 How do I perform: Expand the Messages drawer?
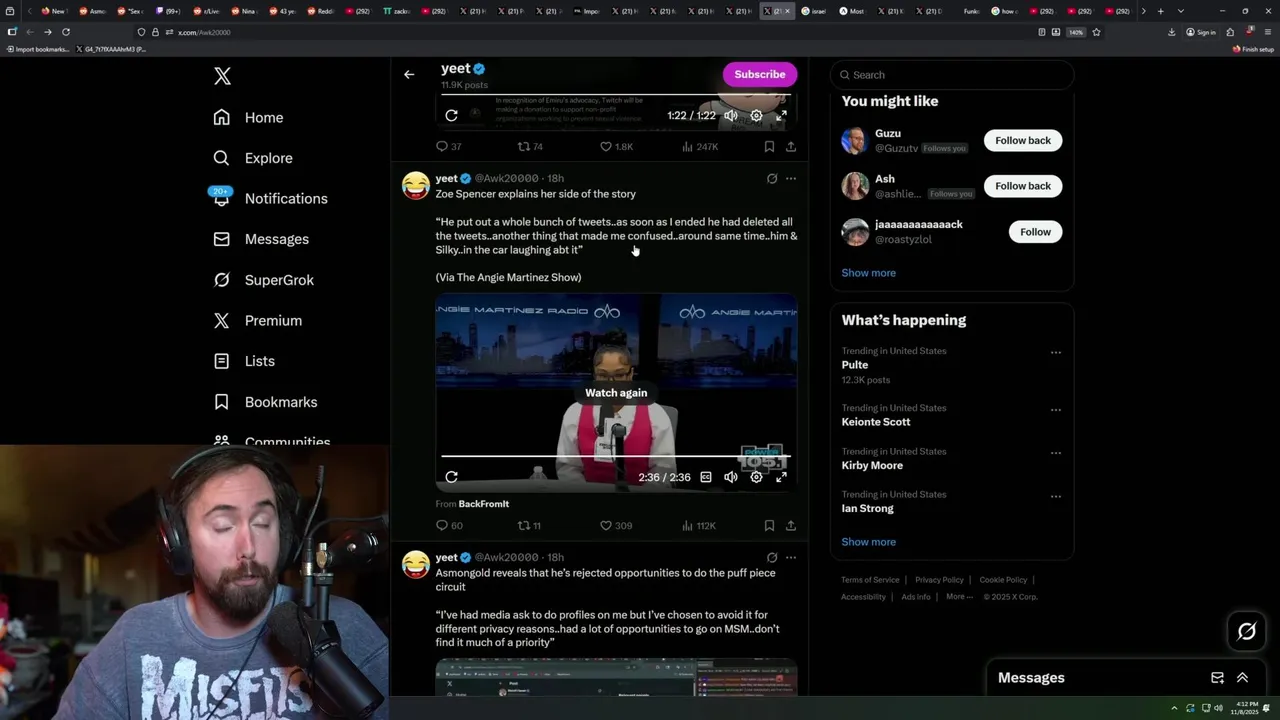1242,678
